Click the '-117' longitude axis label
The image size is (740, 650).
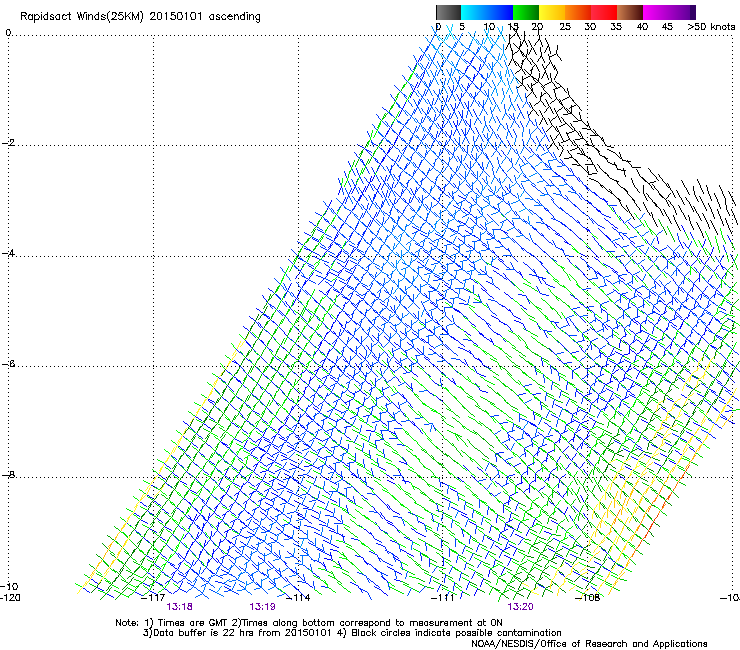[x=153, y=598]
